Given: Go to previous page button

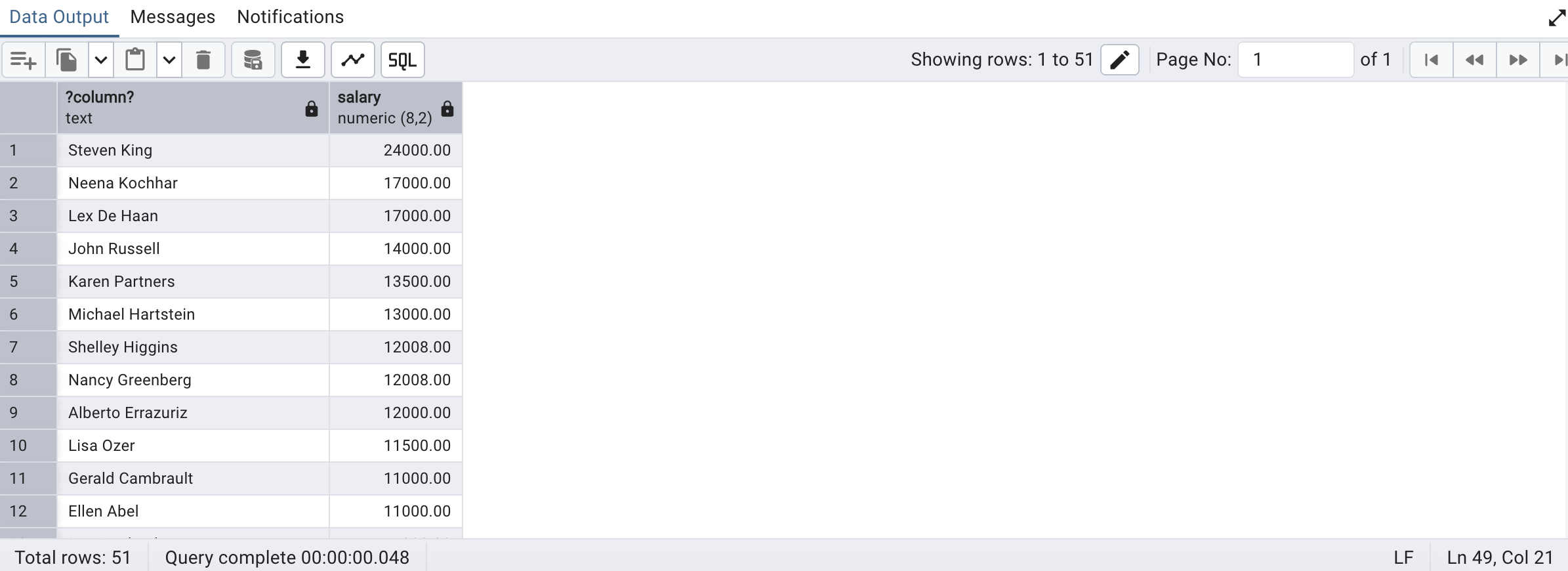Looking at the screenshot, I should (1475, 60).
